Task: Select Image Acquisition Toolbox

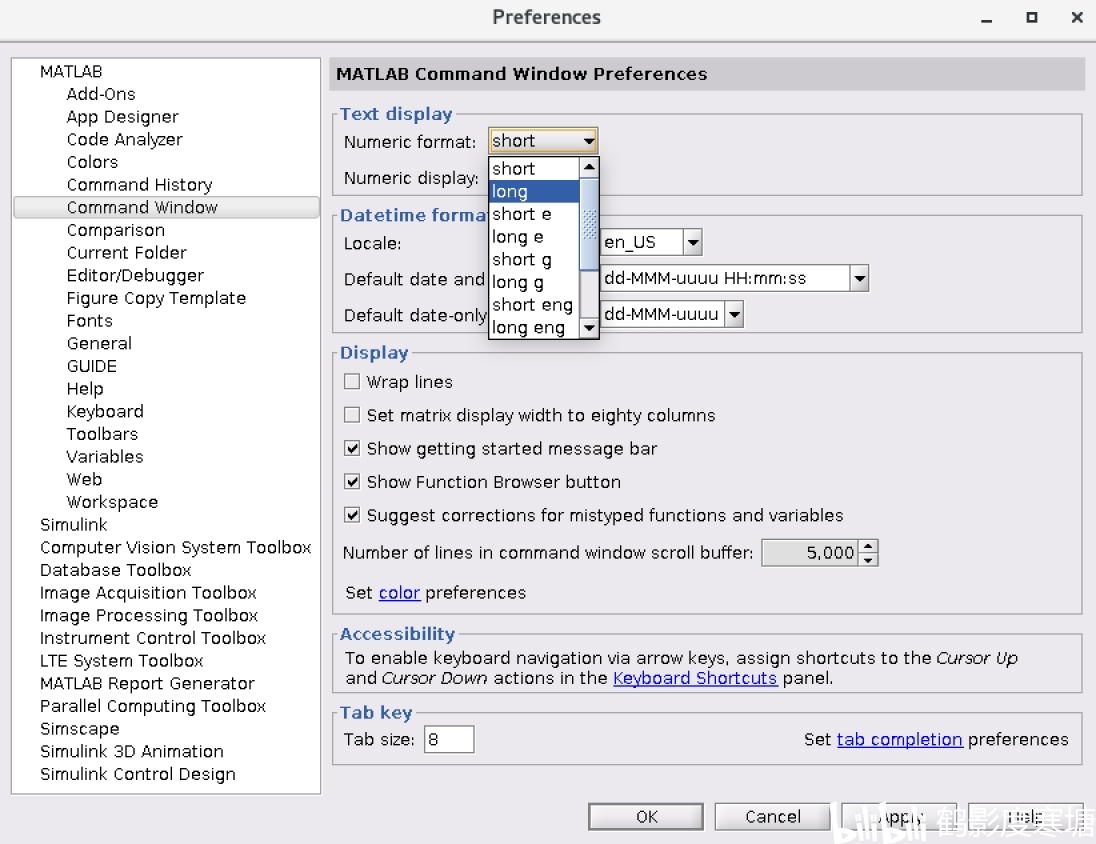Action: 148,593
